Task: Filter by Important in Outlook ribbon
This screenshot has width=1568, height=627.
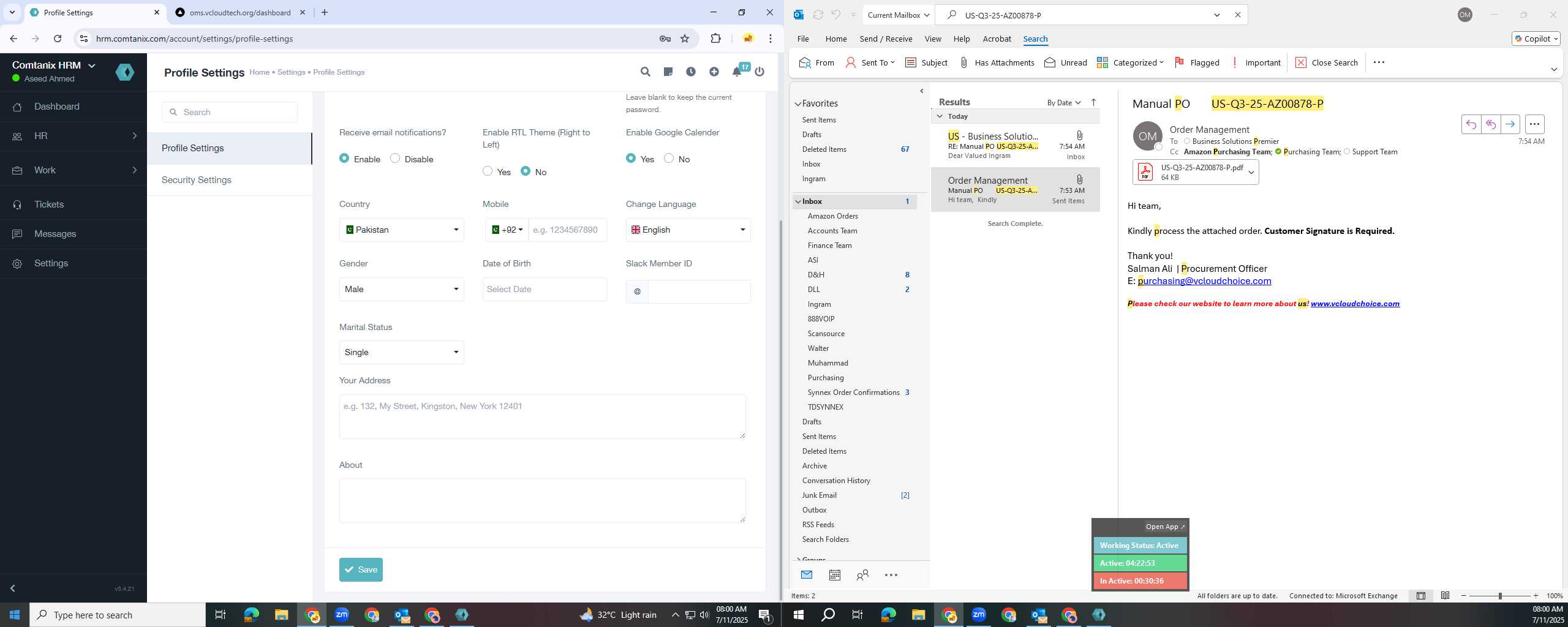Action: tap(1255, 62)
